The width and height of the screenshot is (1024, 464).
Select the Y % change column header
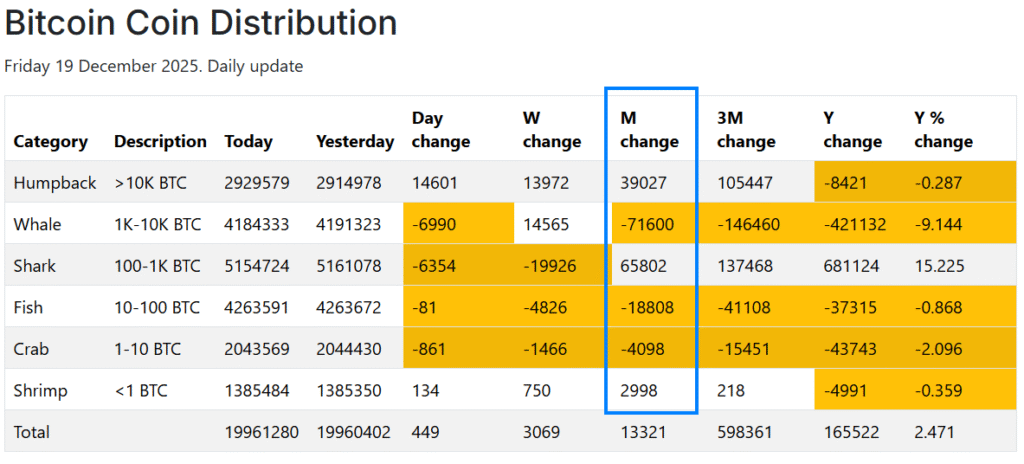click(x=943, y=130)
